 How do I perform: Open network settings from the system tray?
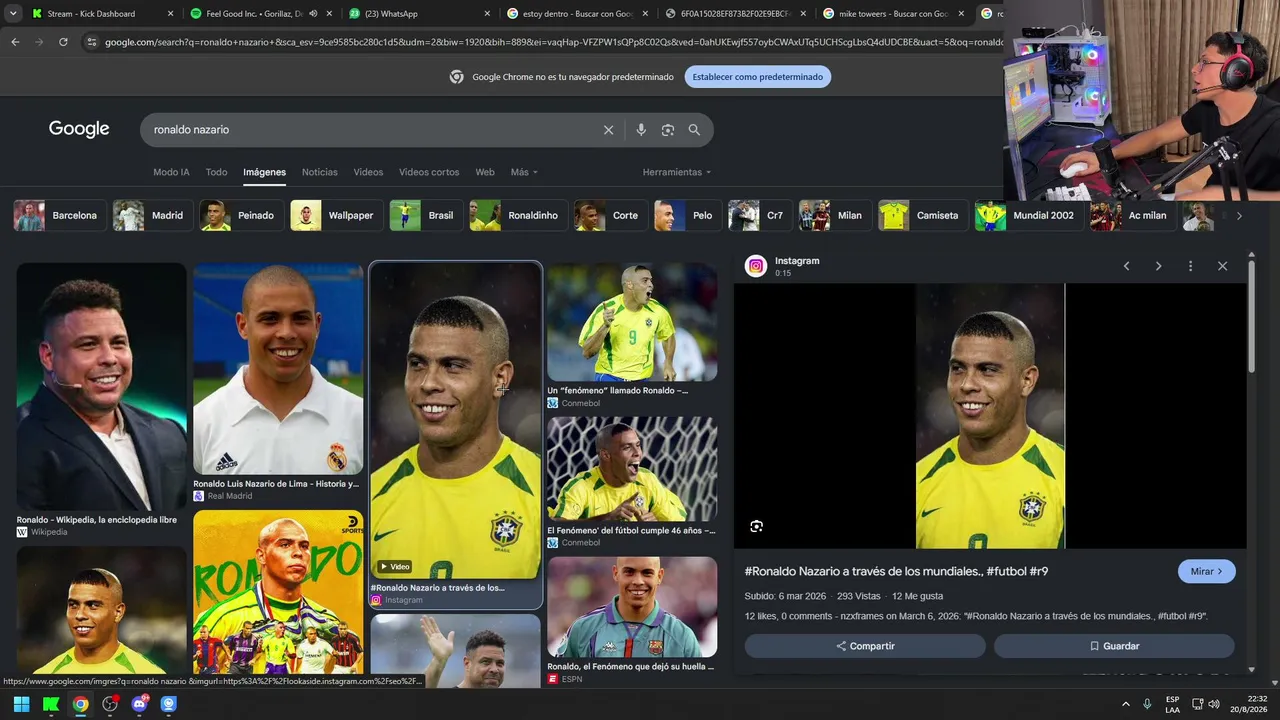click(x=1197, y=704)
